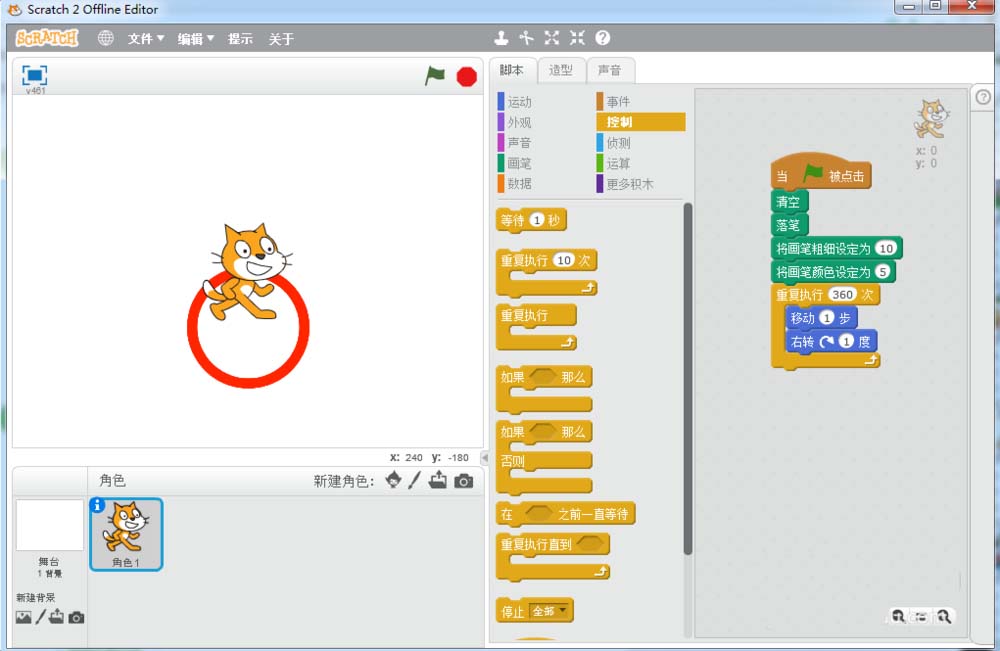Click the 清空 block in script
This screenshot has width=1000, height=651.
[x=790, y=202]
